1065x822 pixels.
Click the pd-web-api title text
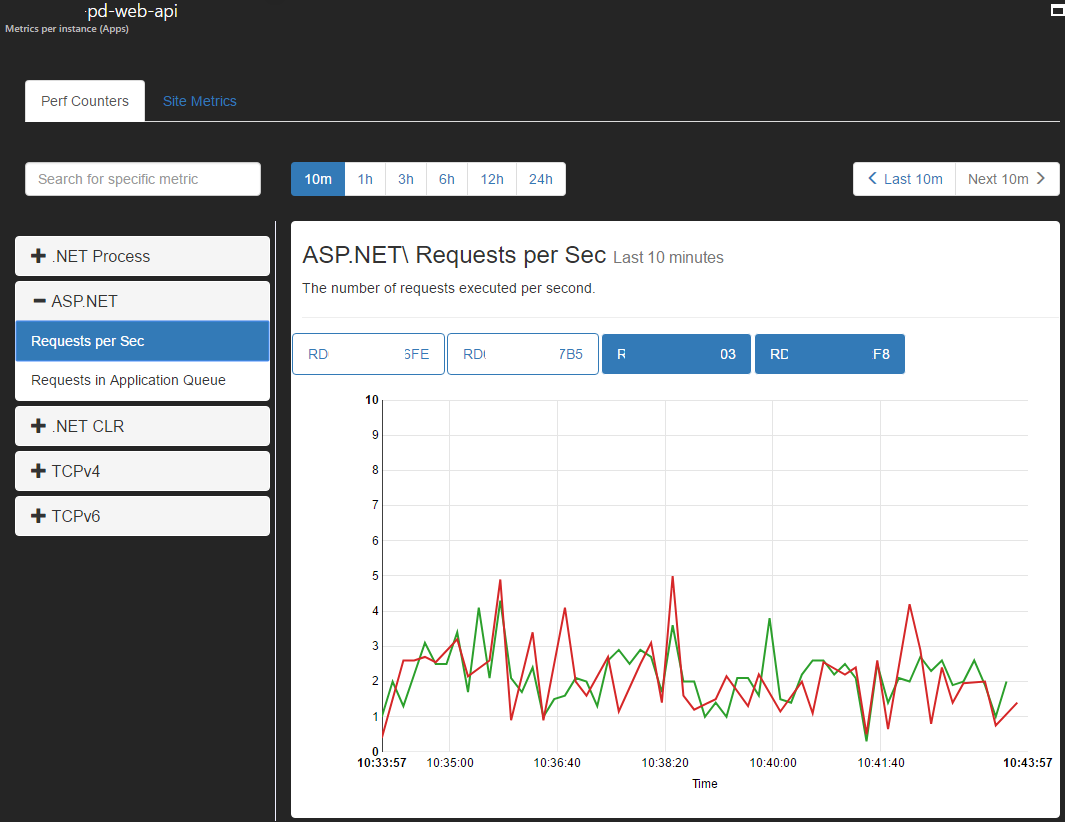[132, 12]
